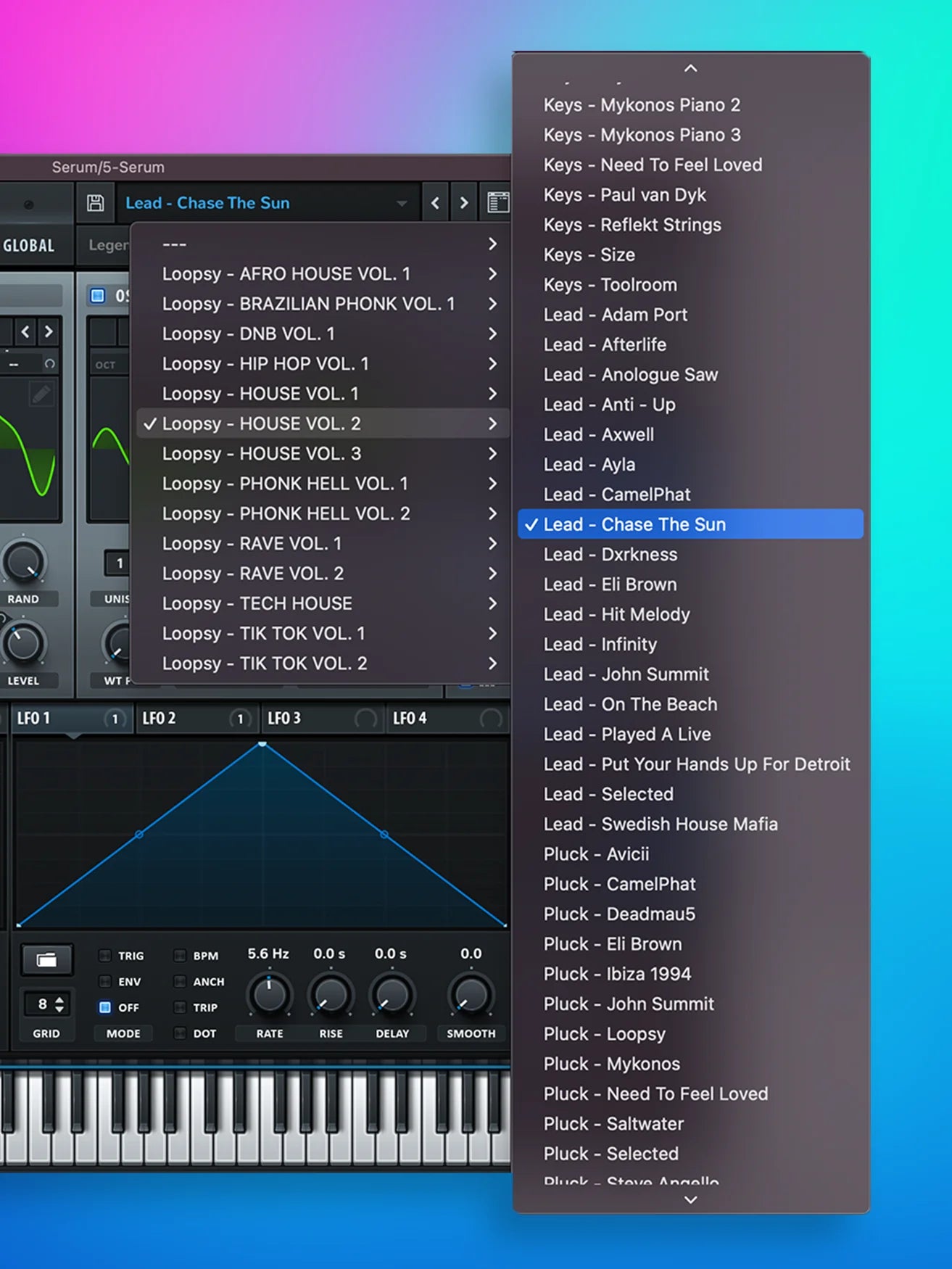Enable the BPM sync checkbox
952x1269 pixels.
(180, 956)
